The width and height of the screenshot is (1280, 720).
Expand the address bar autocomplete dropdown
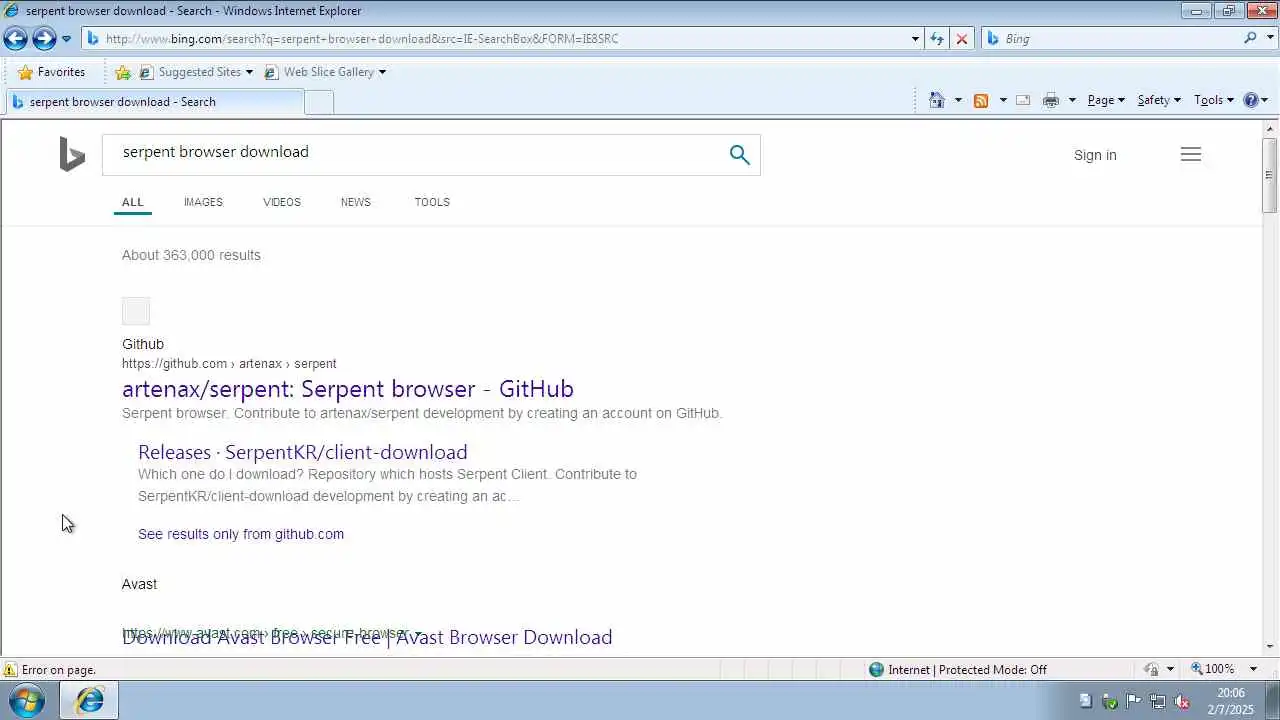coord(915,39)
